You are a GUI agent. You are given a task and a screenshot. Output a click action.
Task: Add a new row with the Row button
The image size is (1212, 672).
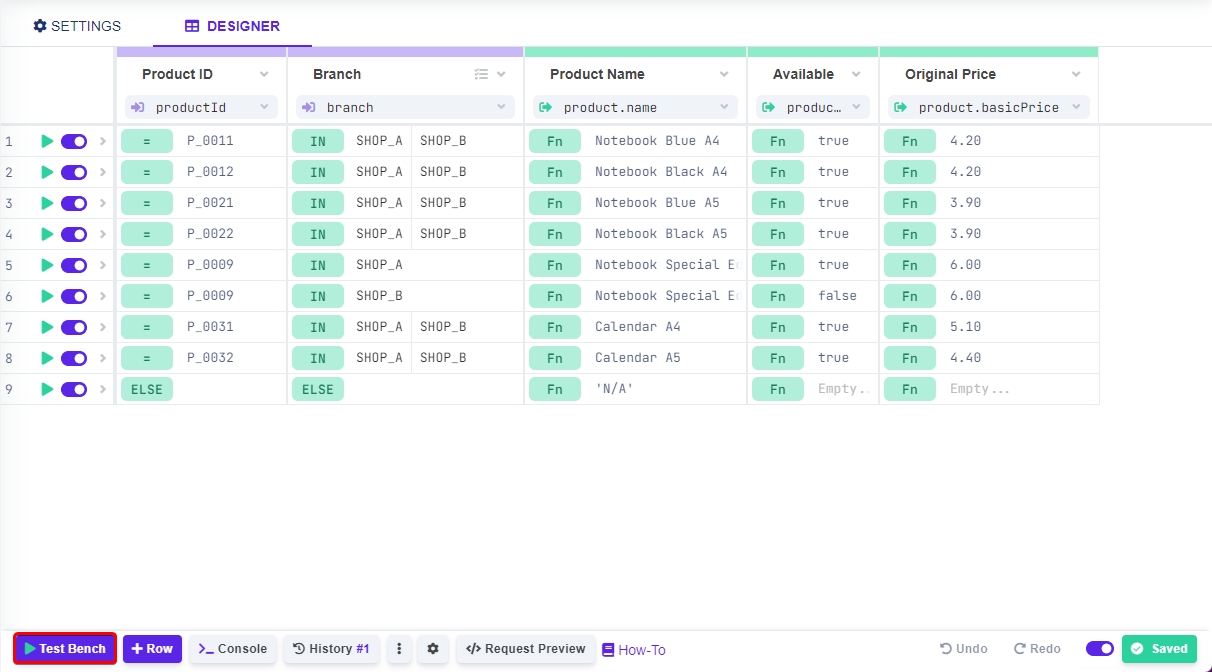(x=152, y=649)
